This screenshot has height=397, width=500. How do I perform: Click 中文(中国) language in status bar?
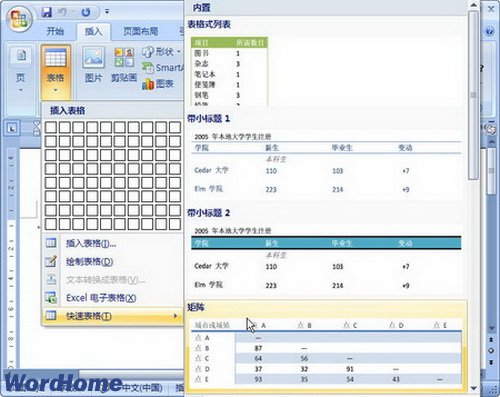pos(142,388)
